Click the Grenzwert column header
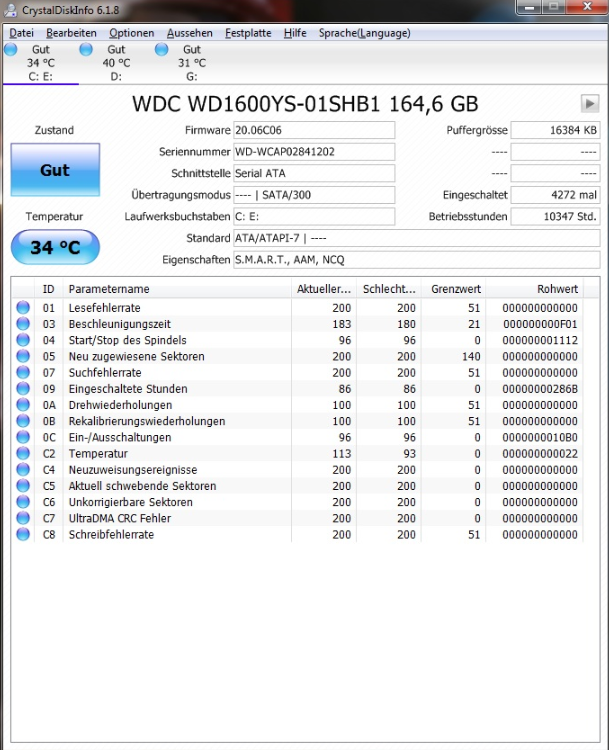The image size is (609, 750). point(454,289)
